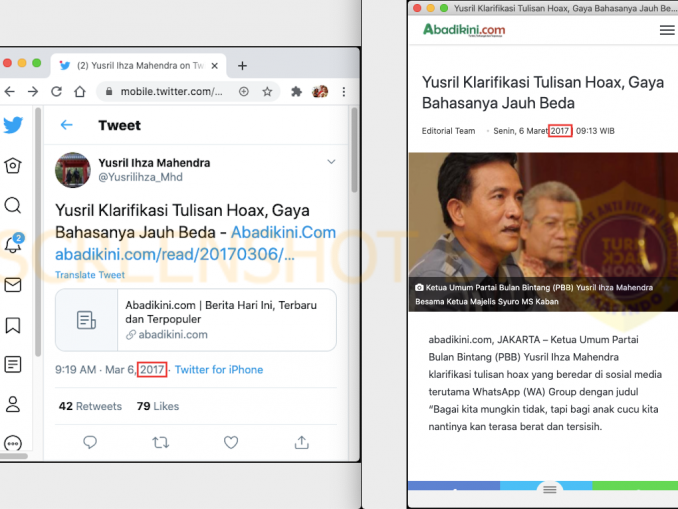The width and height of the screenshot is (678, 509).
Task: Reply to the tweet with comment icon
Action: point(90,442)
